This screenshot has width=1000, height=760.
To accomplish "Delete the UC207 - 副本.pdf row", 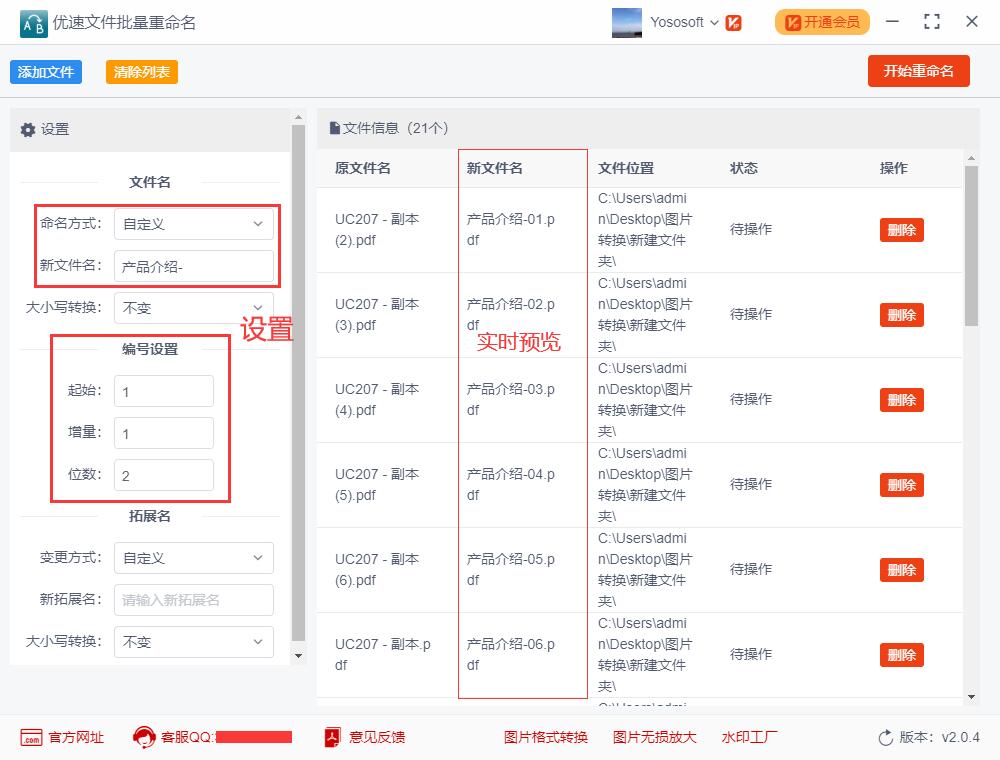I will click(901, 655).
